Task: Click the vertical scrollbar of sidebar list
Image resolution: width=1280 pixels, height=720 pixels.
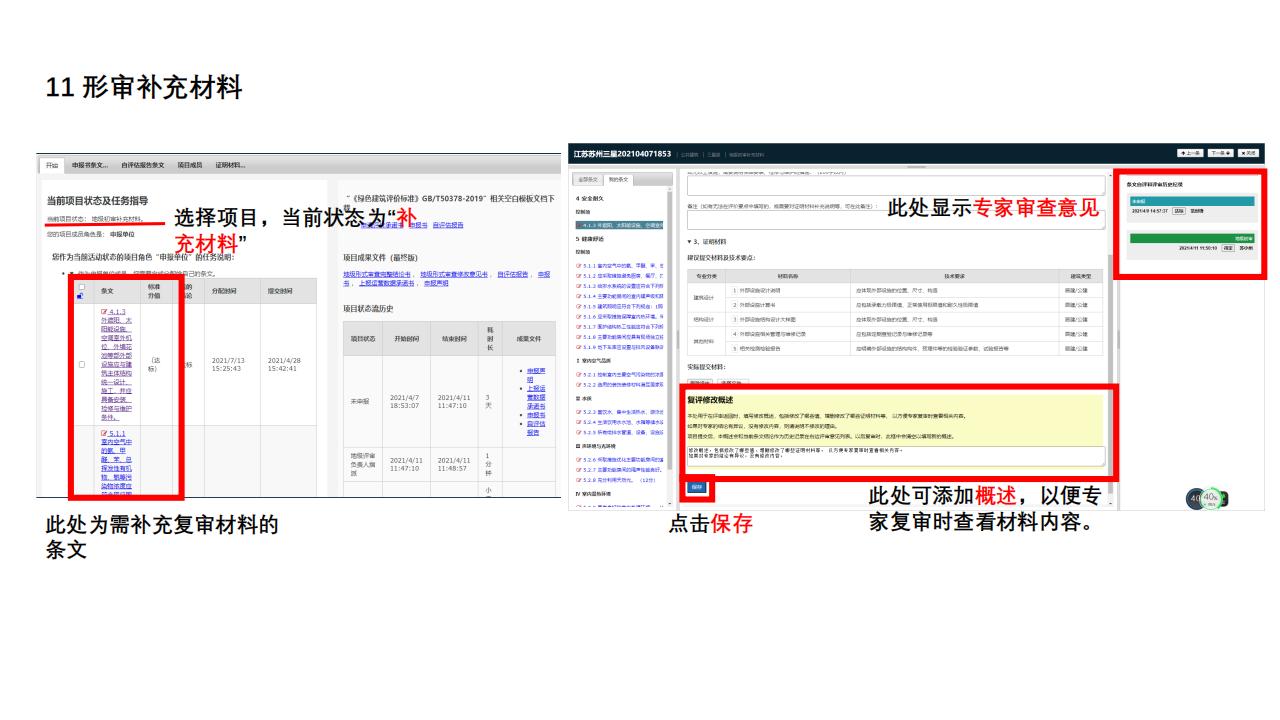Action: click(670, 330)
